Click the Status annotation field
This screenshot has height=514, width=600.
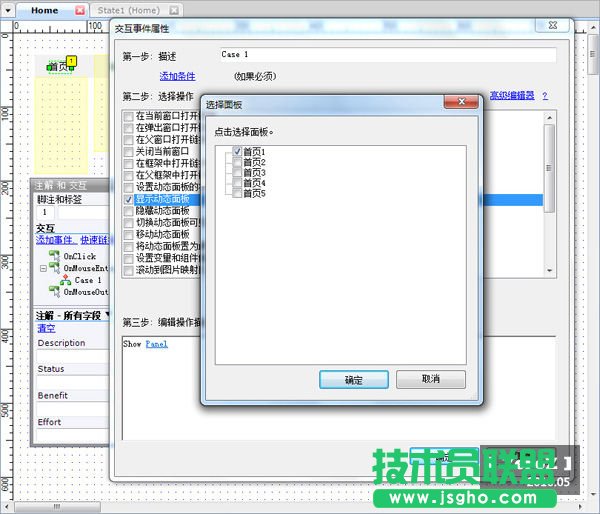coord(73,383)
